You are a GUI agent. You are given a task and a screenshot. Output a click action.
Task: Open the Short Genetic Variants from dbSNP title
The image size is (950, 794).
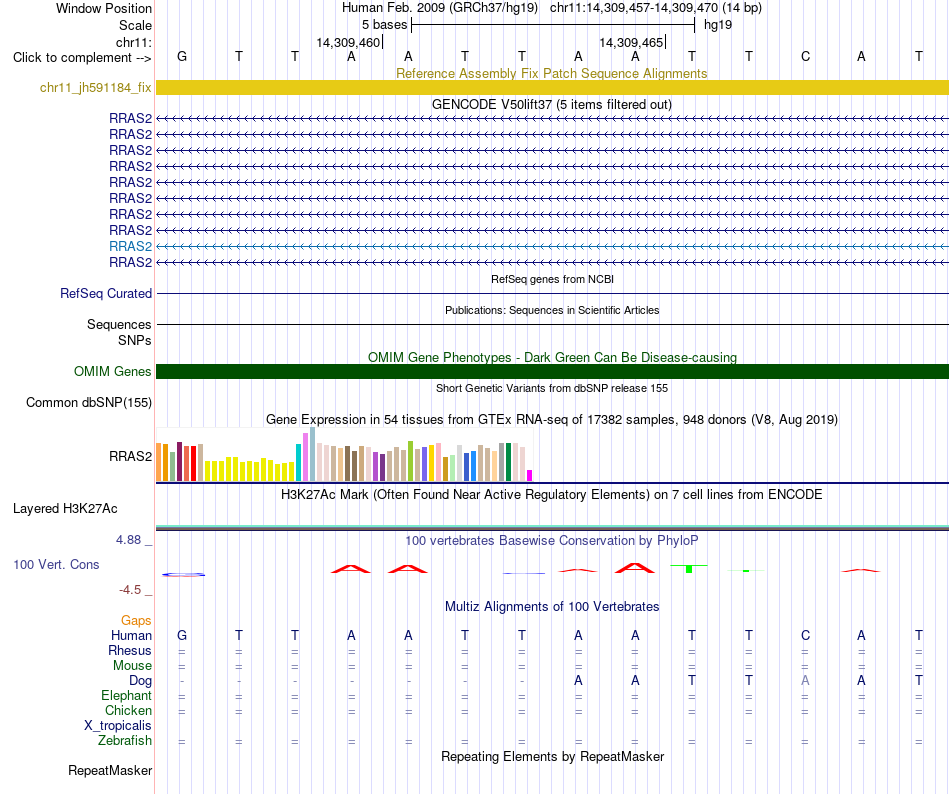click(x=552, y=388)
